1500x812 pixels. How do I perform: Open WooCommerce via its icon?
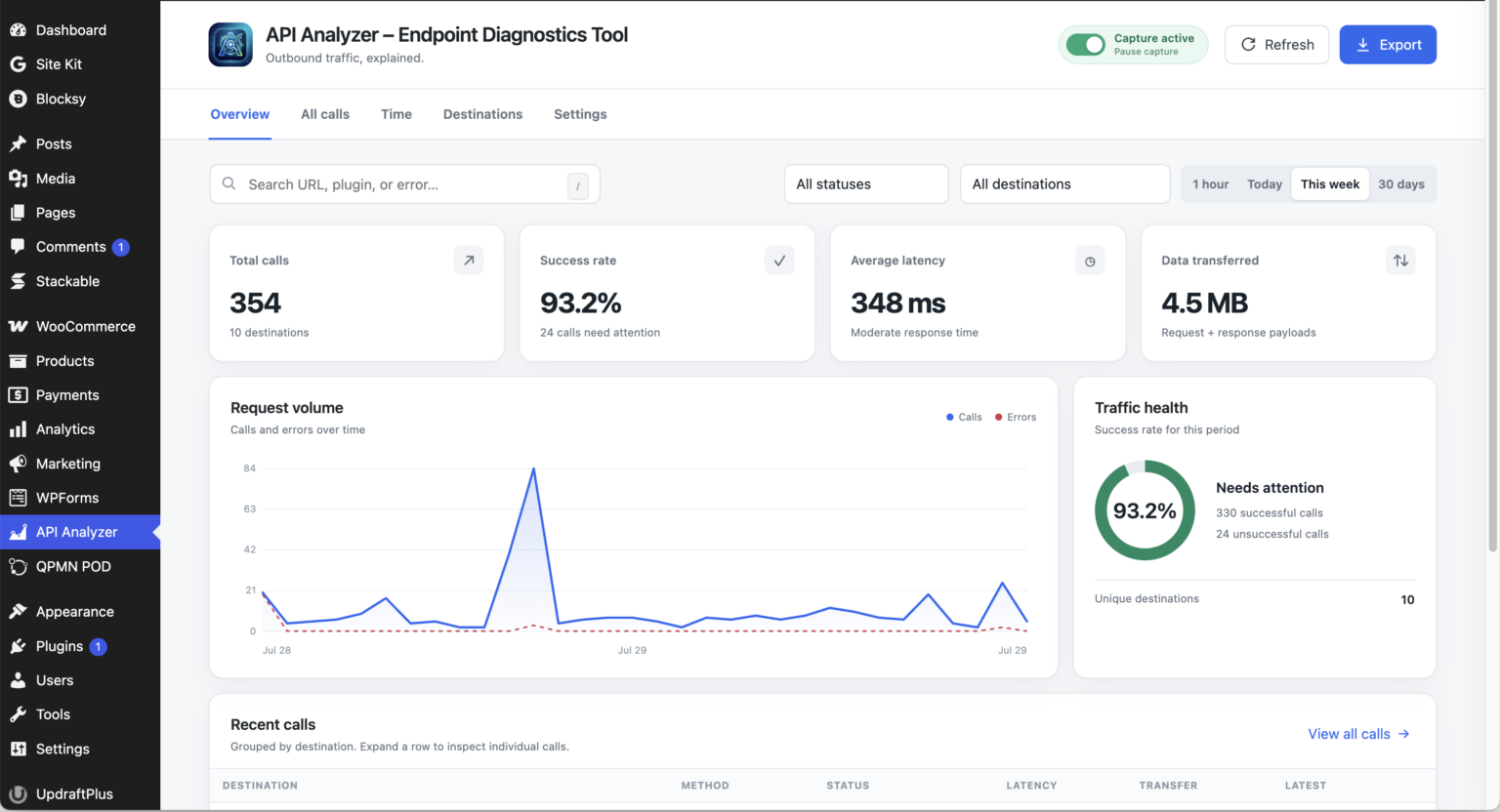(18, 326)
